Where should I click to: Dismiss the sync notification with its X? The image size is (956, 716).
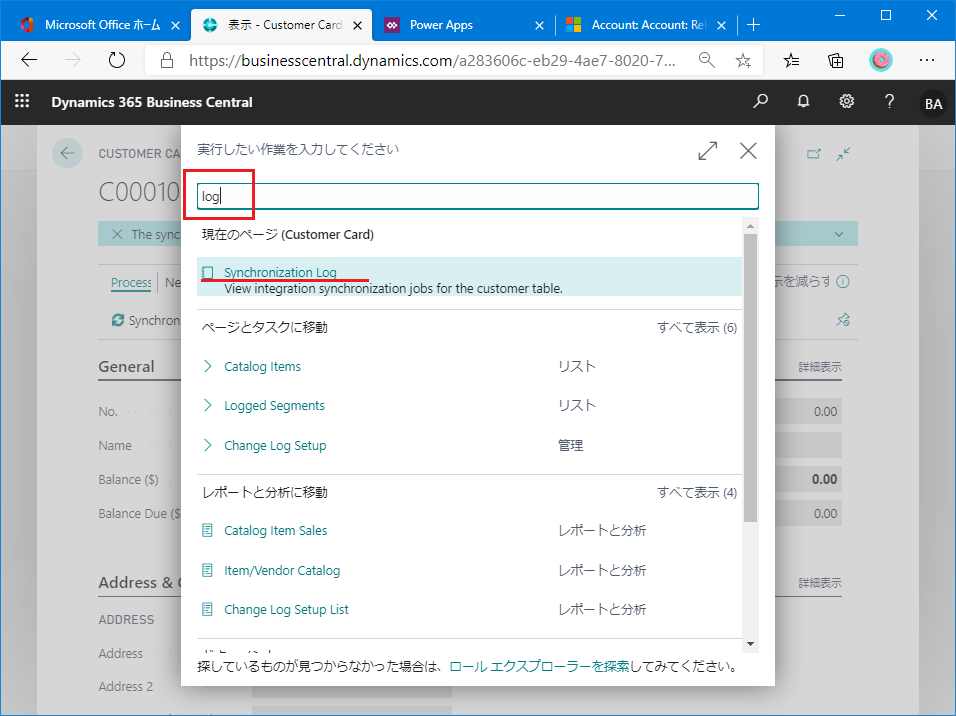pos(117,234)
